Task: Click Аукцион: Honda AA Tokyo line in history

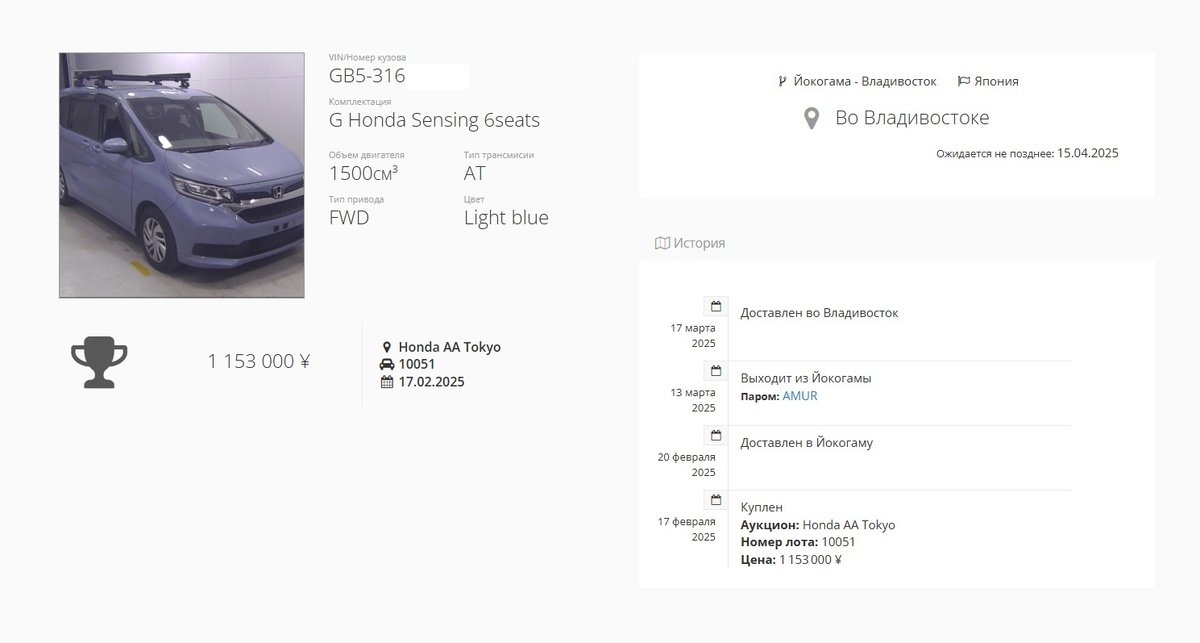Action: coord(818,525)
